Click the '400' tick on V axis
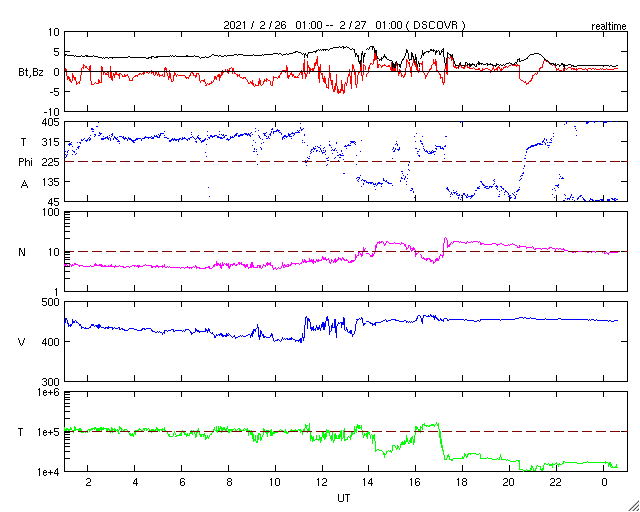The height and width of the screenshot is (512, 640). [51, 342]
